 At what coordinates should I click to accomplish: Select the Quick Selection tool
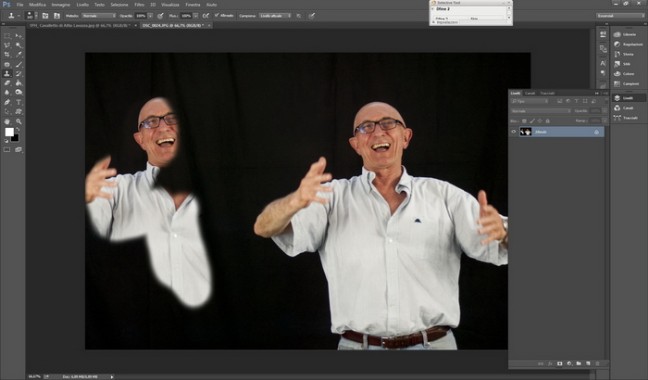(19, 45)
